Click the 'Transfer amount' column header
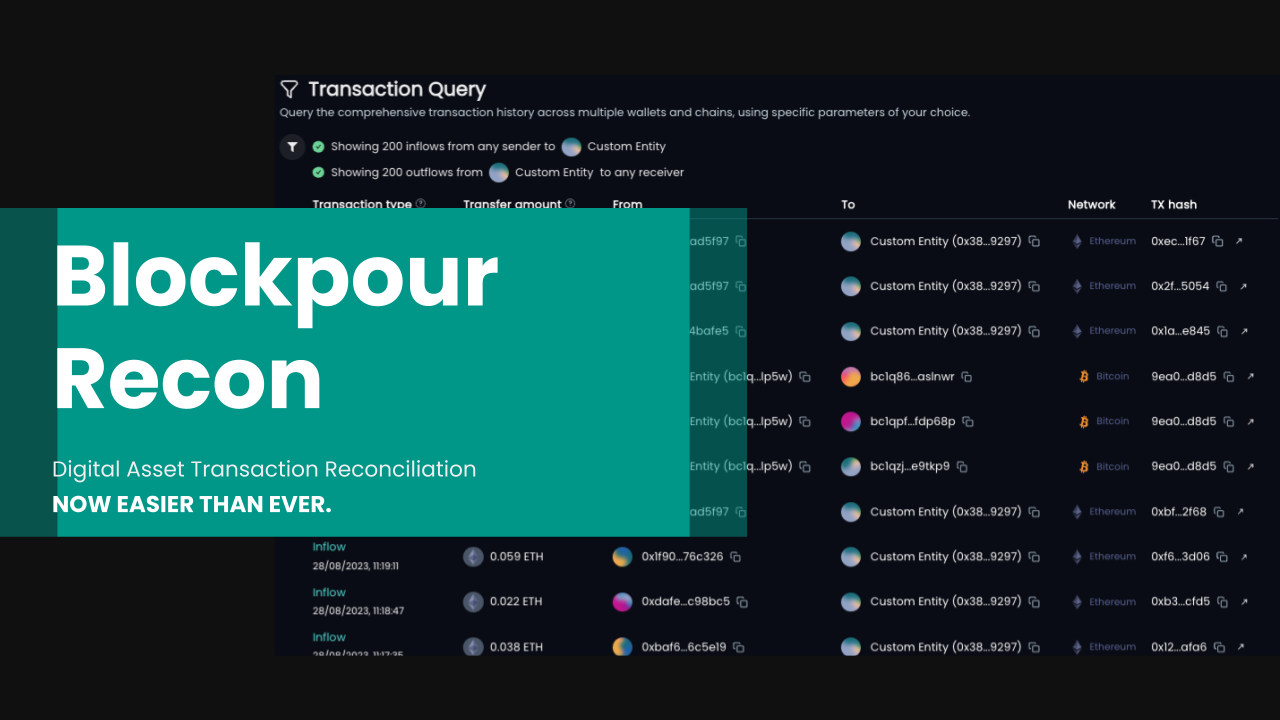This screenshot has width=1280, height=720. (512, 203)
